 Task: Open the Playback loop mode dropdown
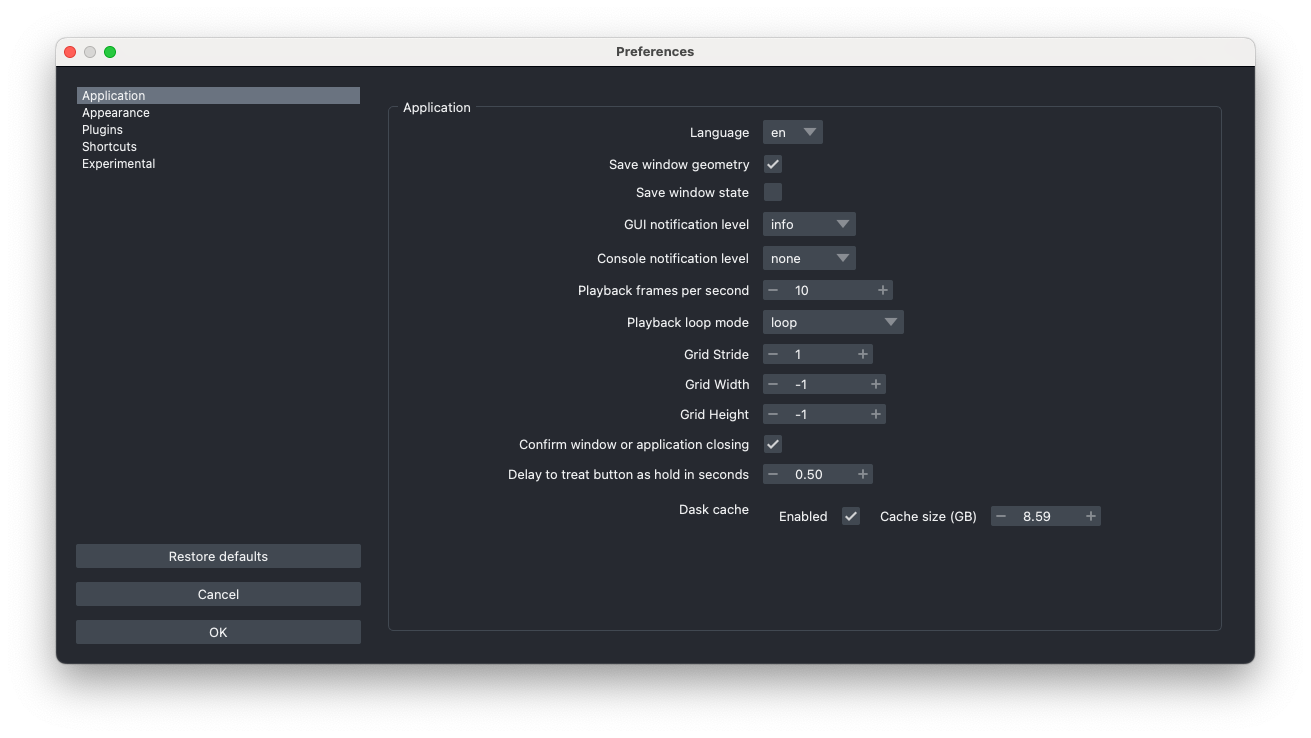(833, 321)
